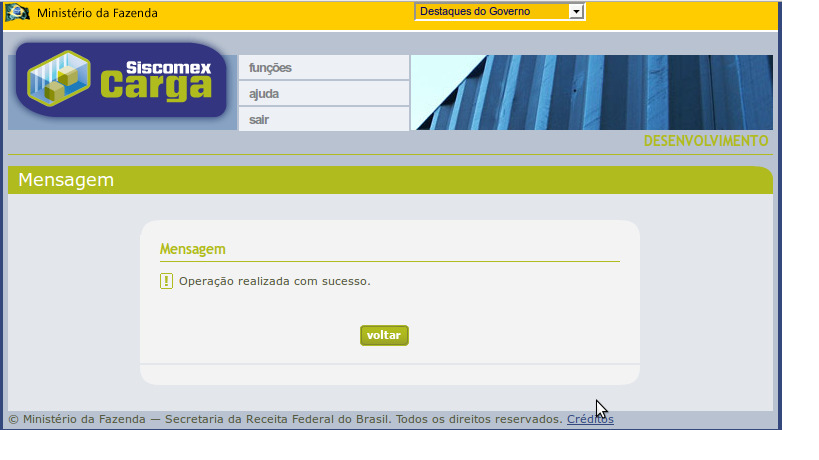Open the Créditos link in the footer
Image resolution: width=819 pixels, height=460 pixels.
tap(590, 419)
